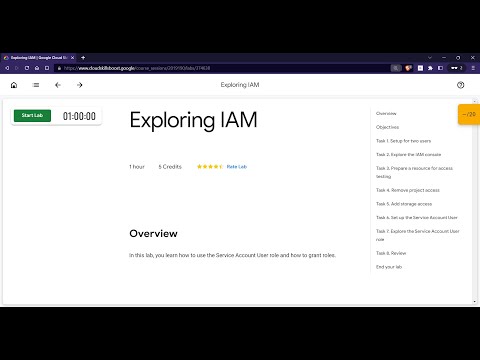Click the padlock site info icon
This screenshot has width=480, height=360.
pyautogui.click(x=59, y=68)
